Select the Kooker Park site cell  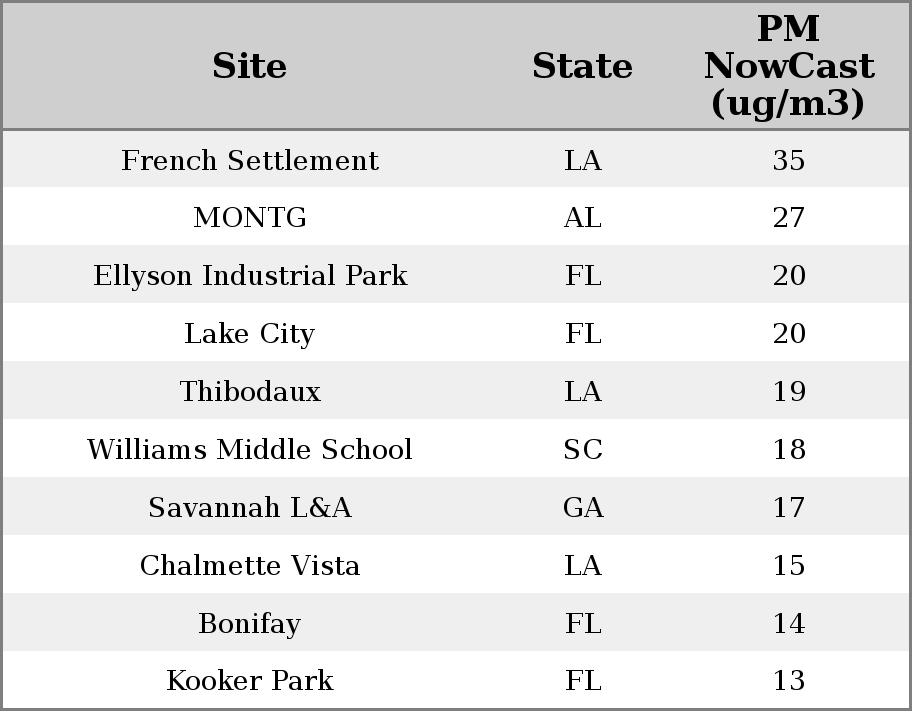[x=250, y=681]
